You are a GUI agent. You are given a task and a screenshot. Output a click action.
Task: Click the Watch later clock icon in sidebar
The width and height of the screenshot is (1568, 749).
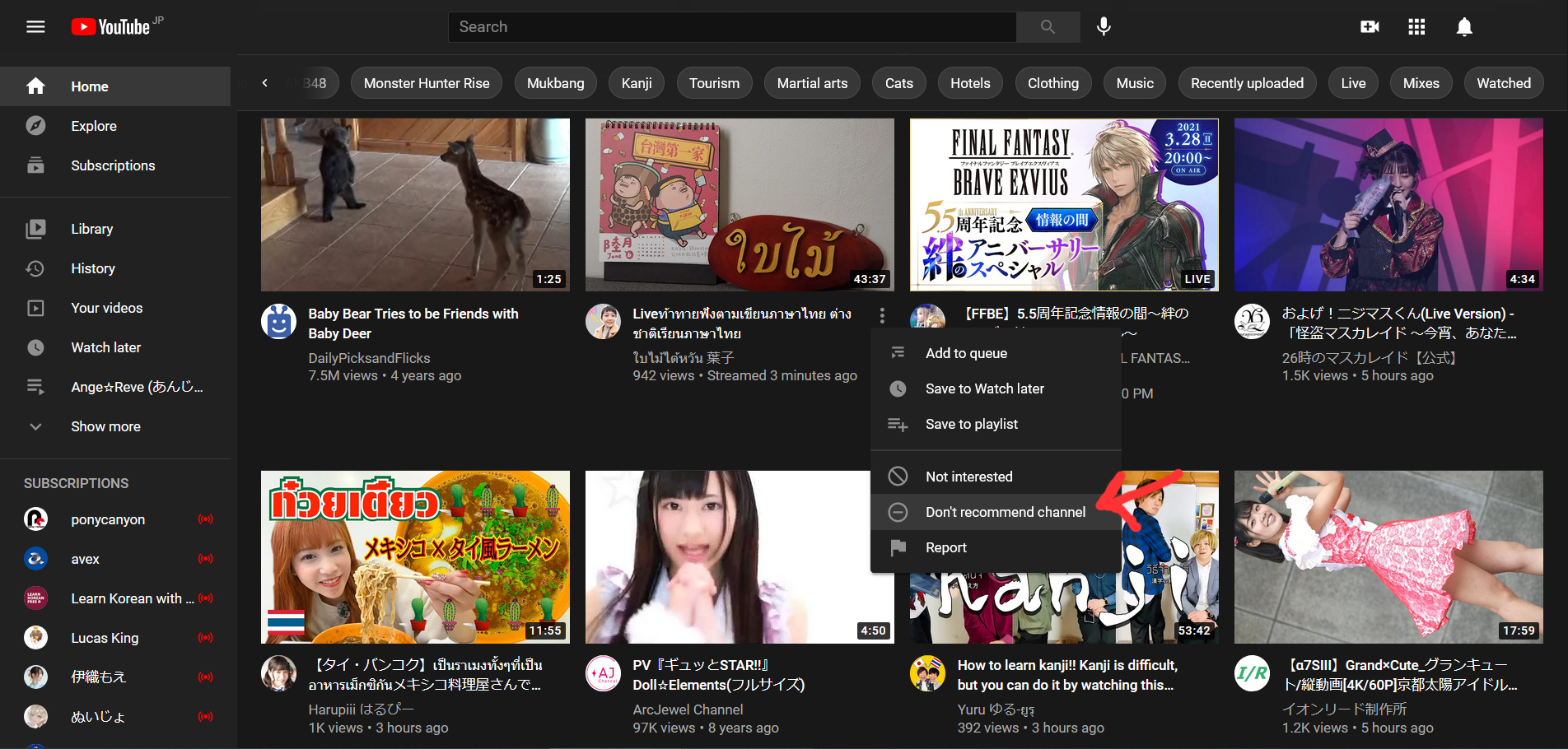pyautogui.click(x=35, y=347)
